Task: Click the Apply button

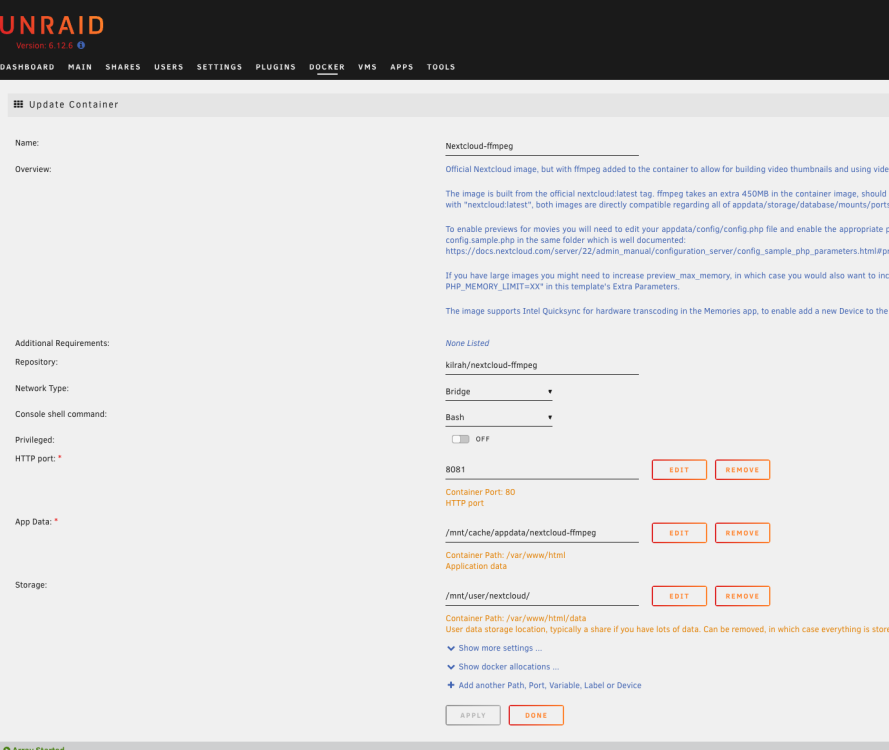Action: (473, 715)
